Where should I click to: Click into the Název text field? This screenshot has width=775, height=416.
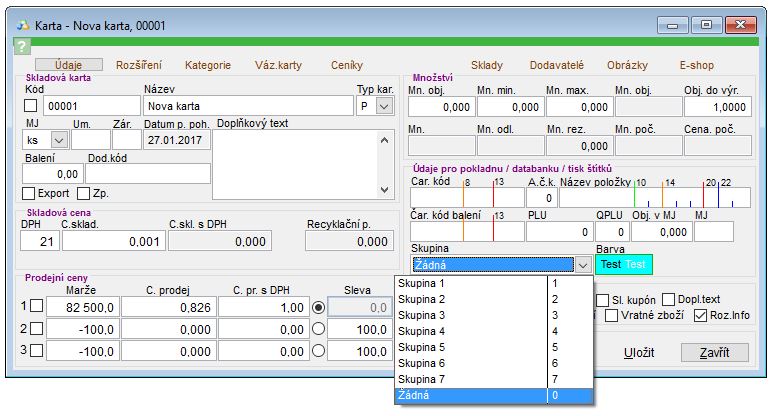[246, 106]
